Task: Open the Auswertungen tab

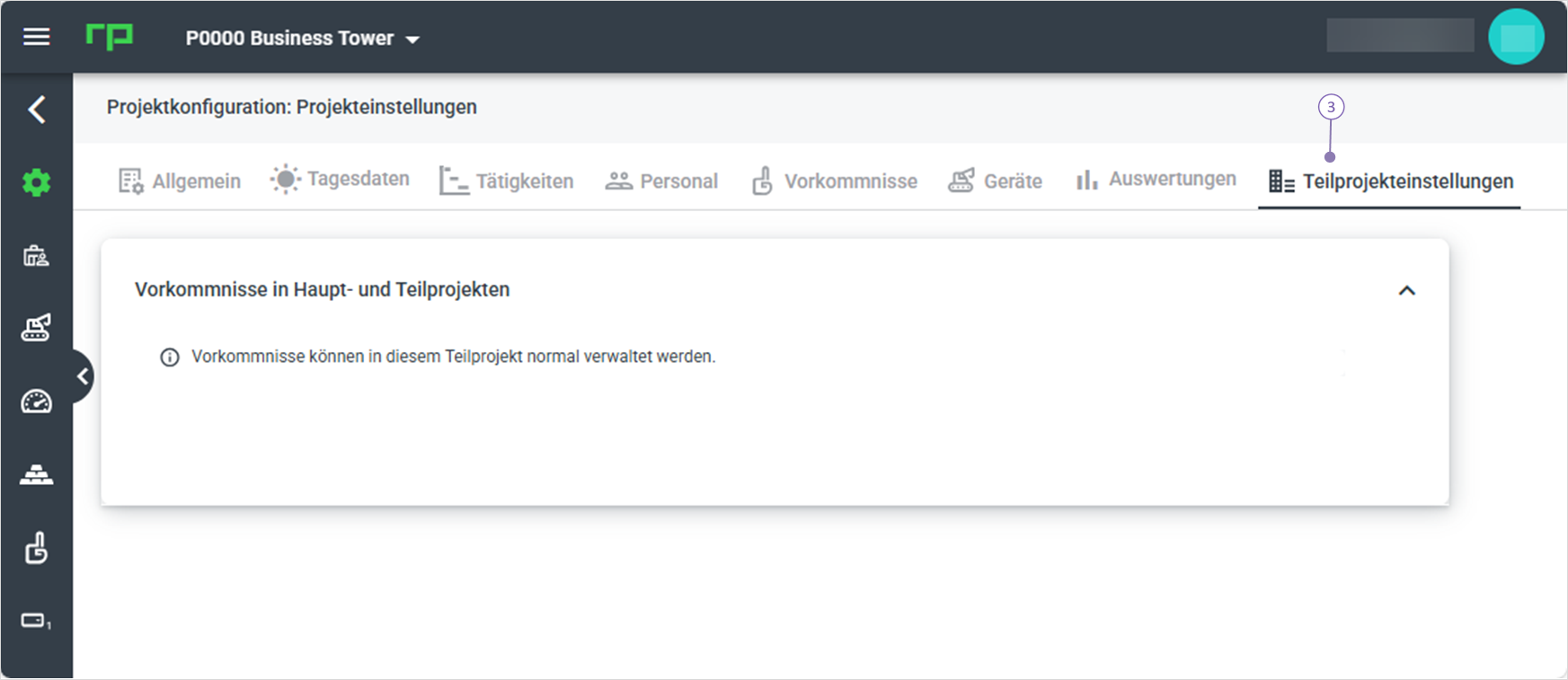Action: pyautogui.click(x=1156, y=180)
